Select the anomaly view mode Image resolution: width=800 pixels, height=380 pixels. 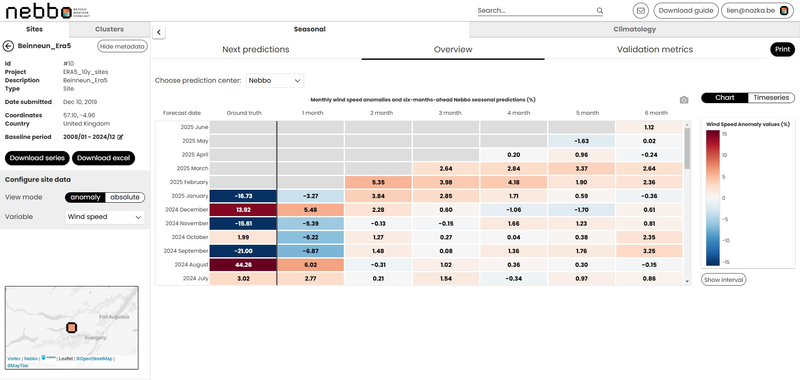85,197
